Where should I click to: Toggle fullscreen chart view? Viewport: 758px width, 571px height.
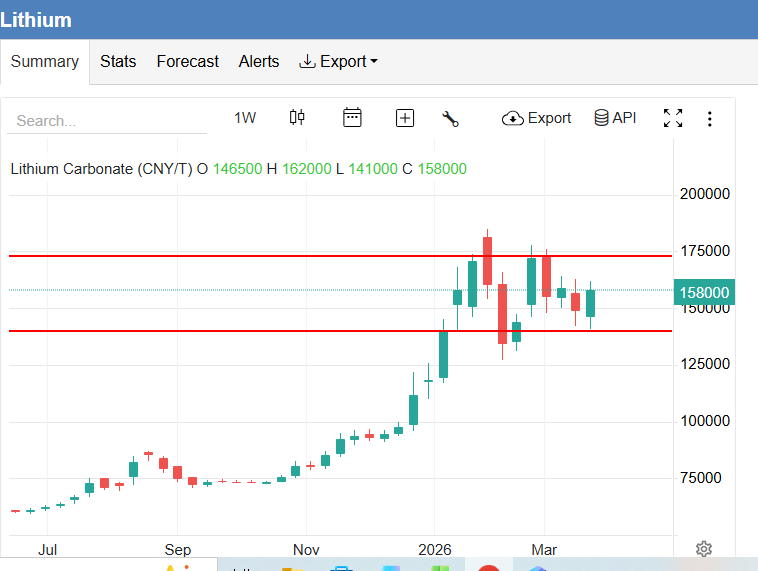click(x=673, y=118)
